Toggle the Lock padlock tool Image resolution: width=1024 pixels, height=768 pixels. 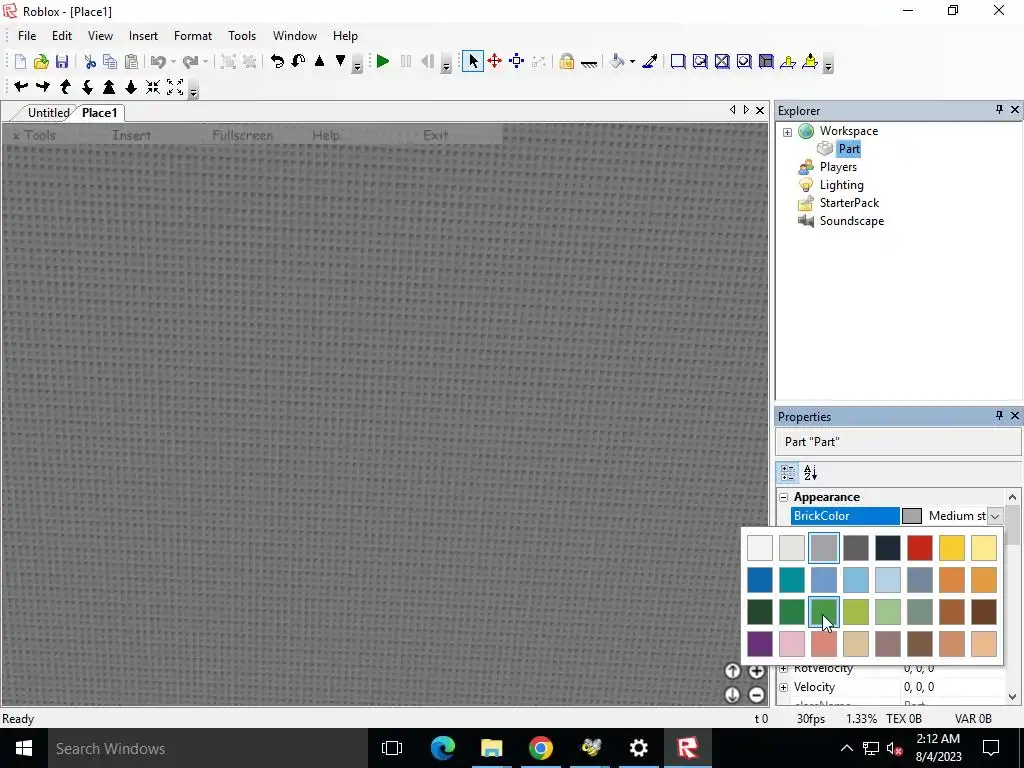coord(566,61)
